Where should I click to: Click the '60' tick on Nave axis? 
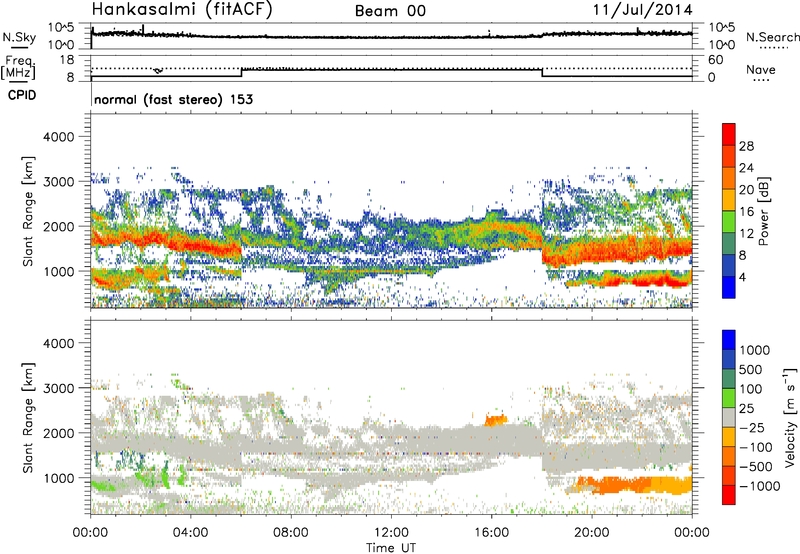(715, 60)
